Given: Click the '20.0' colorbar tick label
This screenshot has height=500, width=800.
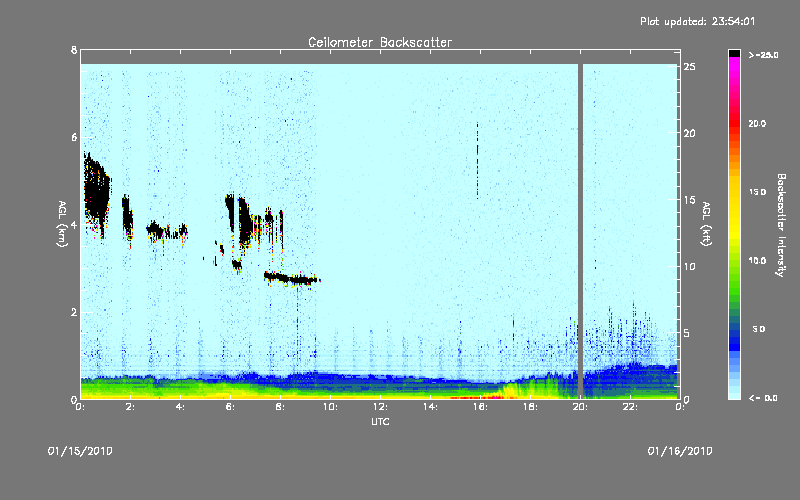Looking at the screenshot, I should pyautogui.click(x=757, y=123).
